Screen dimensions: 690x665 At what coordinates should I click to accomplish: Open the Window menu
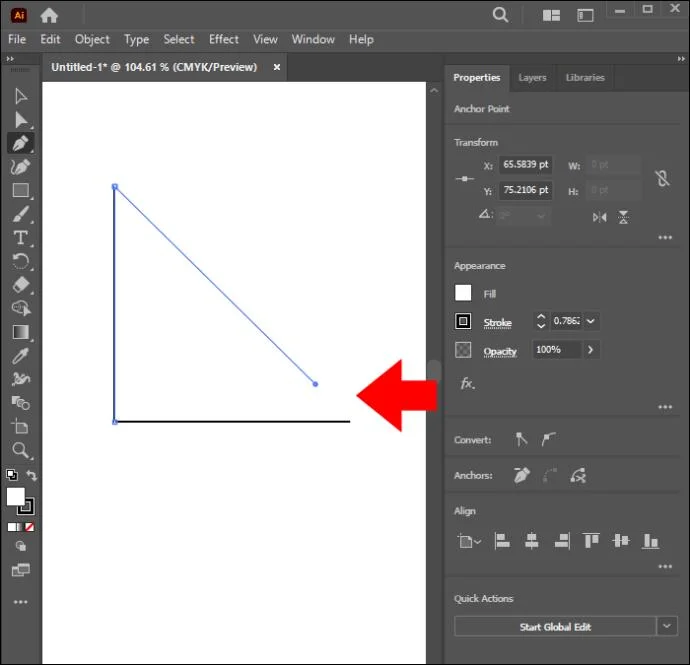tap(313, 39)
